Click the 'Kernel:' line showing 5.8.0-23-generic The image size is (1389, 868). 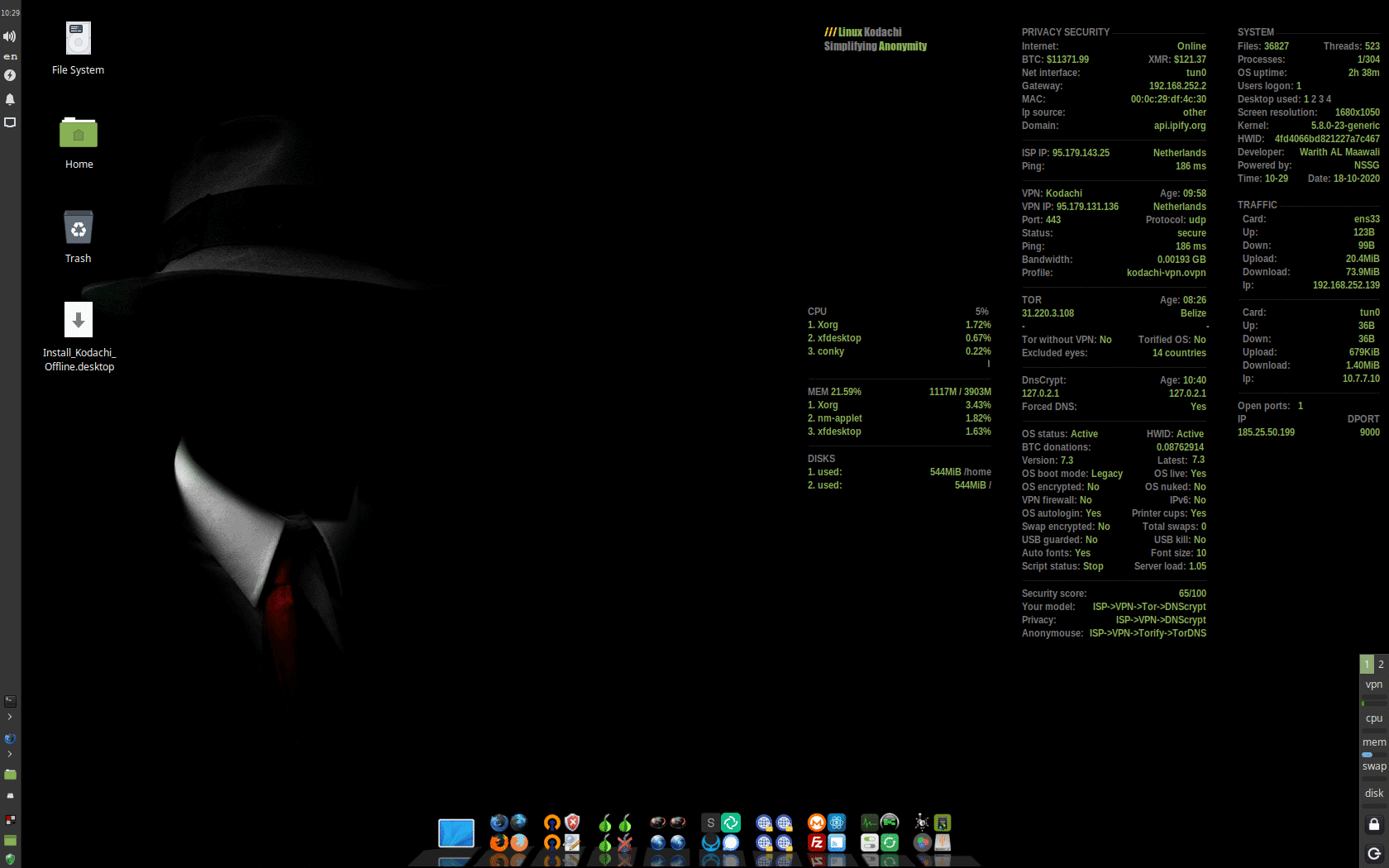click(1309, 126)
